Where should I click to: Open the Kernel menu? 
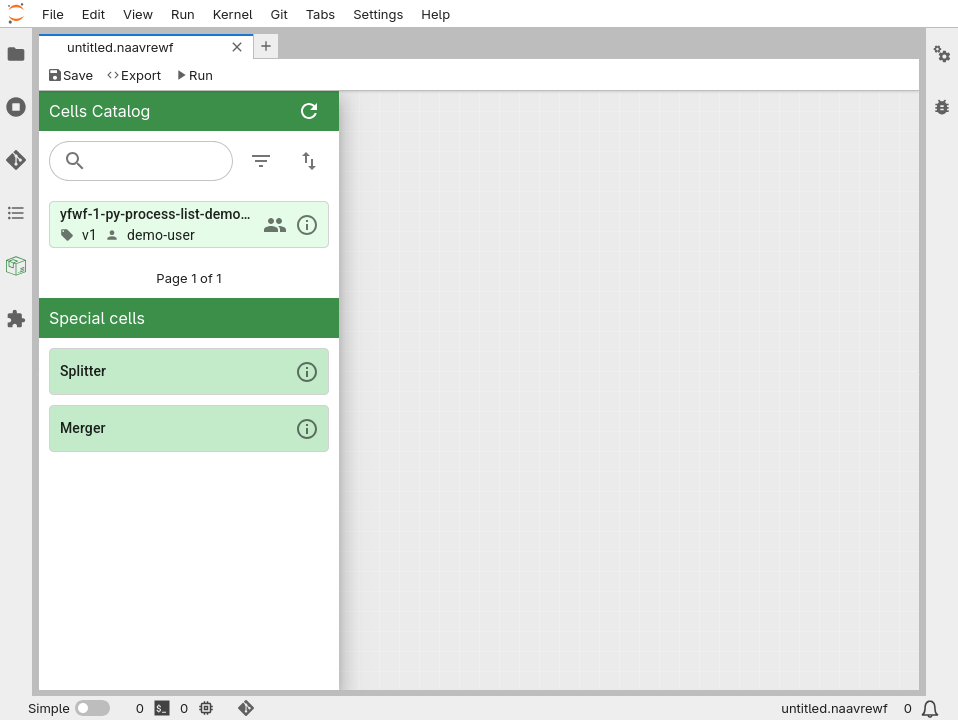(232, 14)
